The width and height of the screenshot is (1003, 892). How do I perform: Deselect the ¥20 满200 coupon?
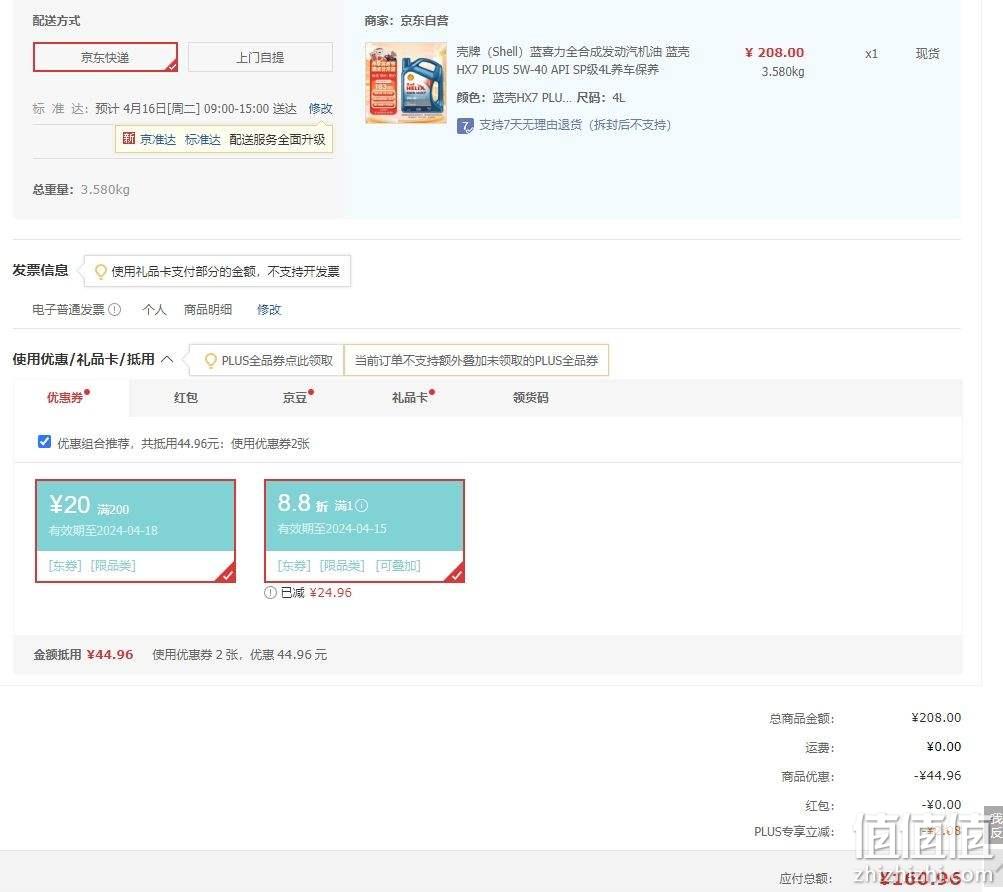(136, 530)
